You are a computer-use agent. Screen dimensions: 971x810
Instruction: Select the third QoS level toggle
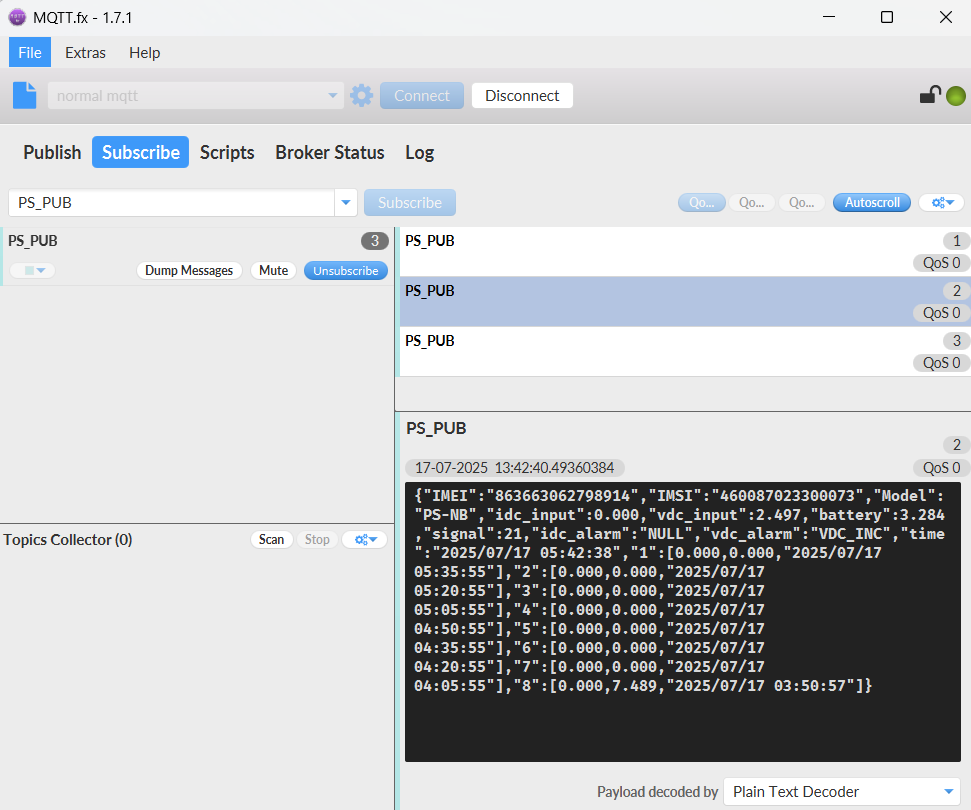(x=801, y=202)
